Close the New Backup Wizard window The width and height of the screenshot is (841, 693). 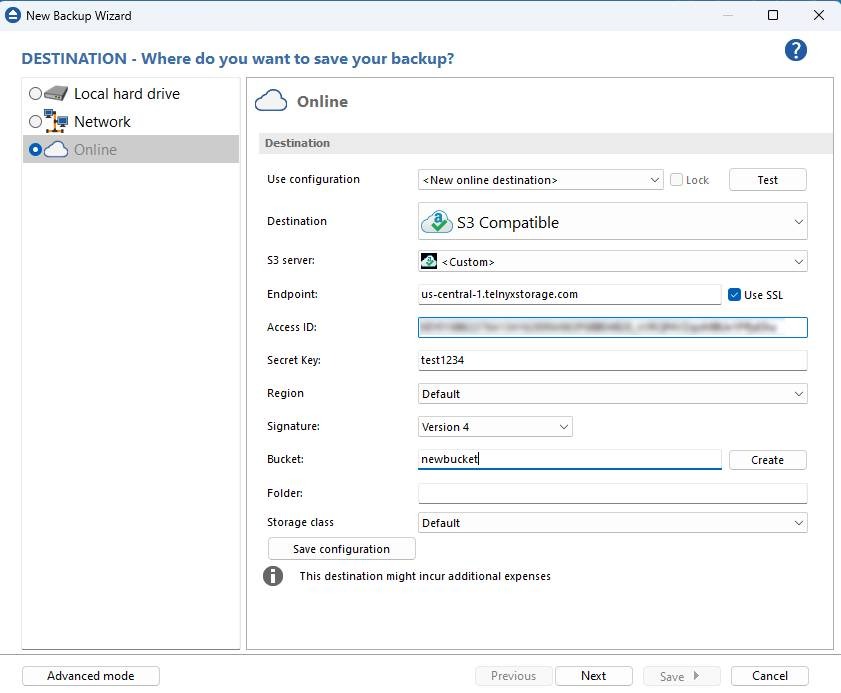click(818, 15)
